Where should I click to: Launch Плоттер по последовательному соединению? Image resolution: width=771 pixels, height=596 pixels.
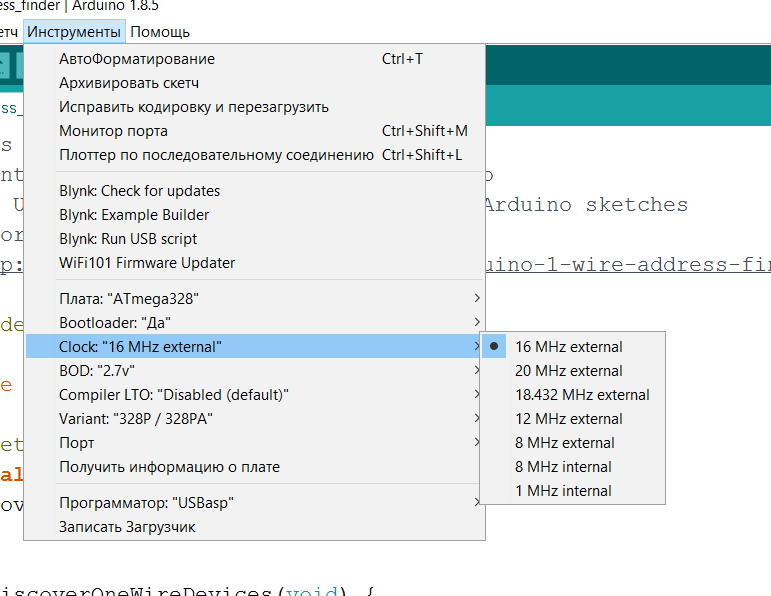[x=254, y=155]
